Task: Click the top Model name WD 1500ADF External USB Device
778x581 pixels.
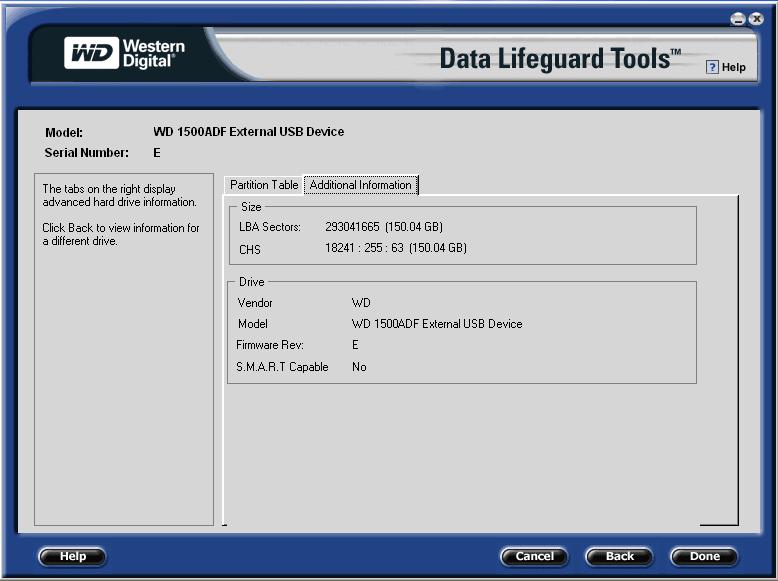Action: coord(249,131)
